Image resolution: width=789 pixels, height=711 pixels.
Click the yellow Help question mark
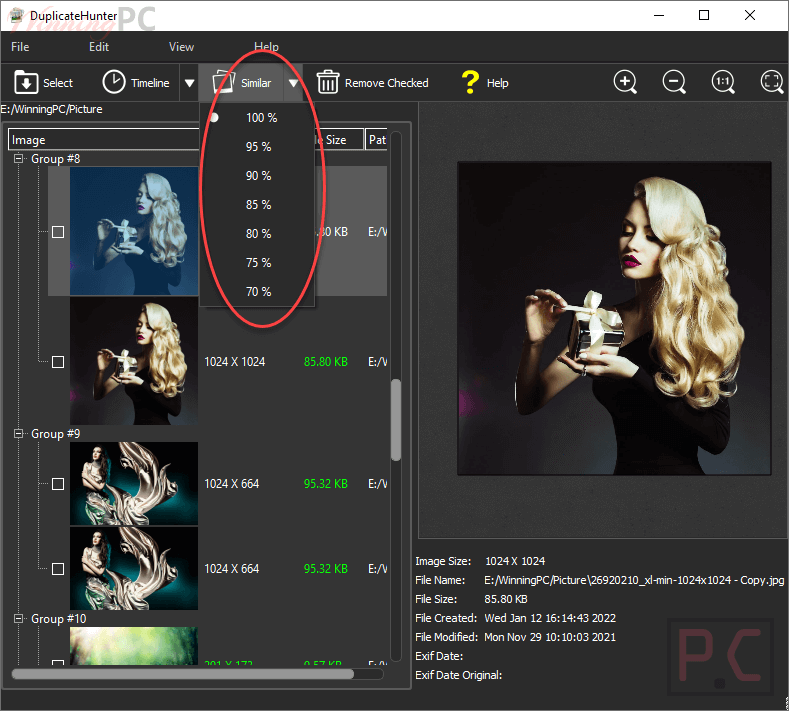[470, 82]
